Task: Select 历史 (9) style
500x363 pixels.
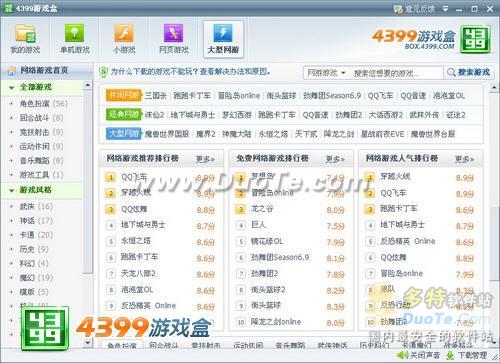Action: [x=34, y=249]
